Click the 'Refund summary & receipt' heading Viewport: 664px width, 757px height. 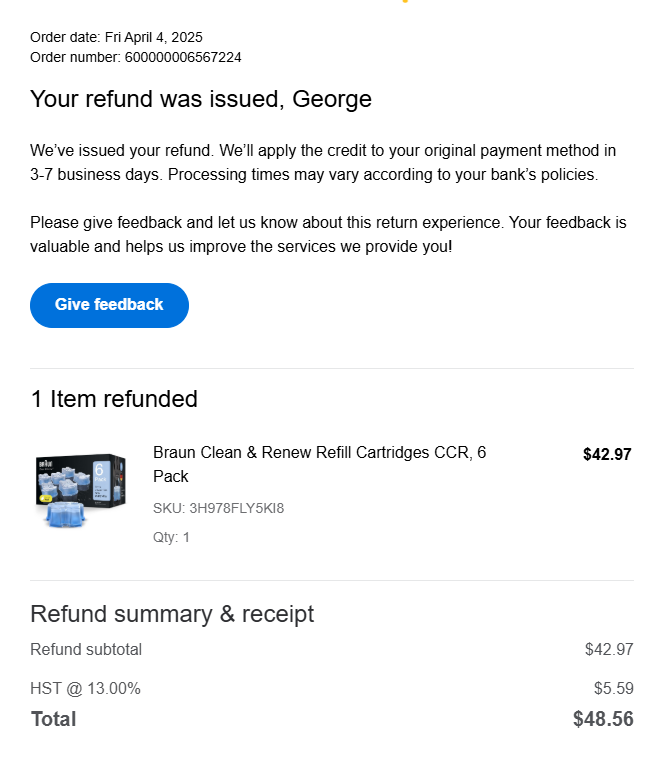[x=172, y=614]
